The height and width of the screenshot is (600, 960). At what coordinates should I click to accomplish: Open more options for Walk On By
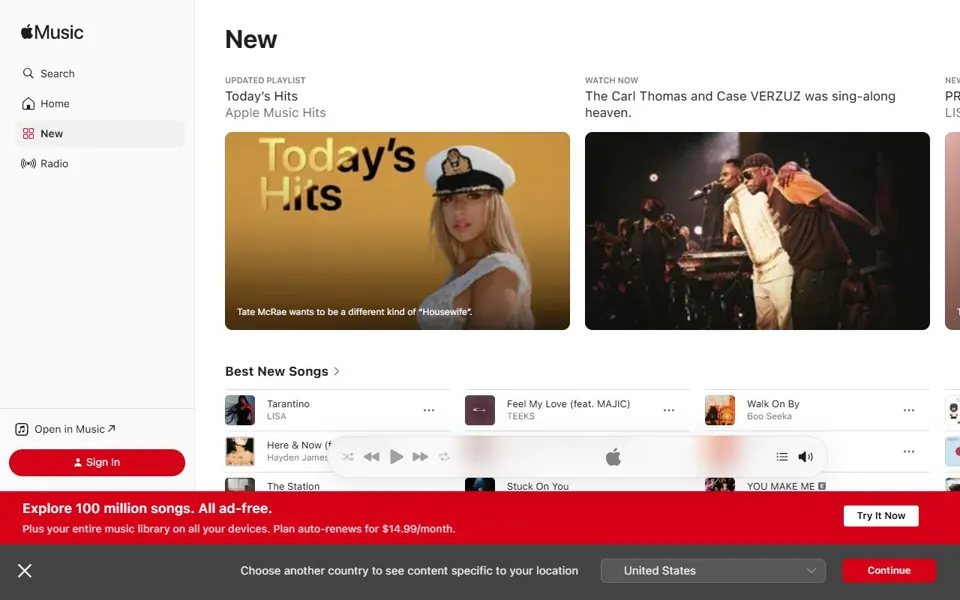[x=909, y=410]
